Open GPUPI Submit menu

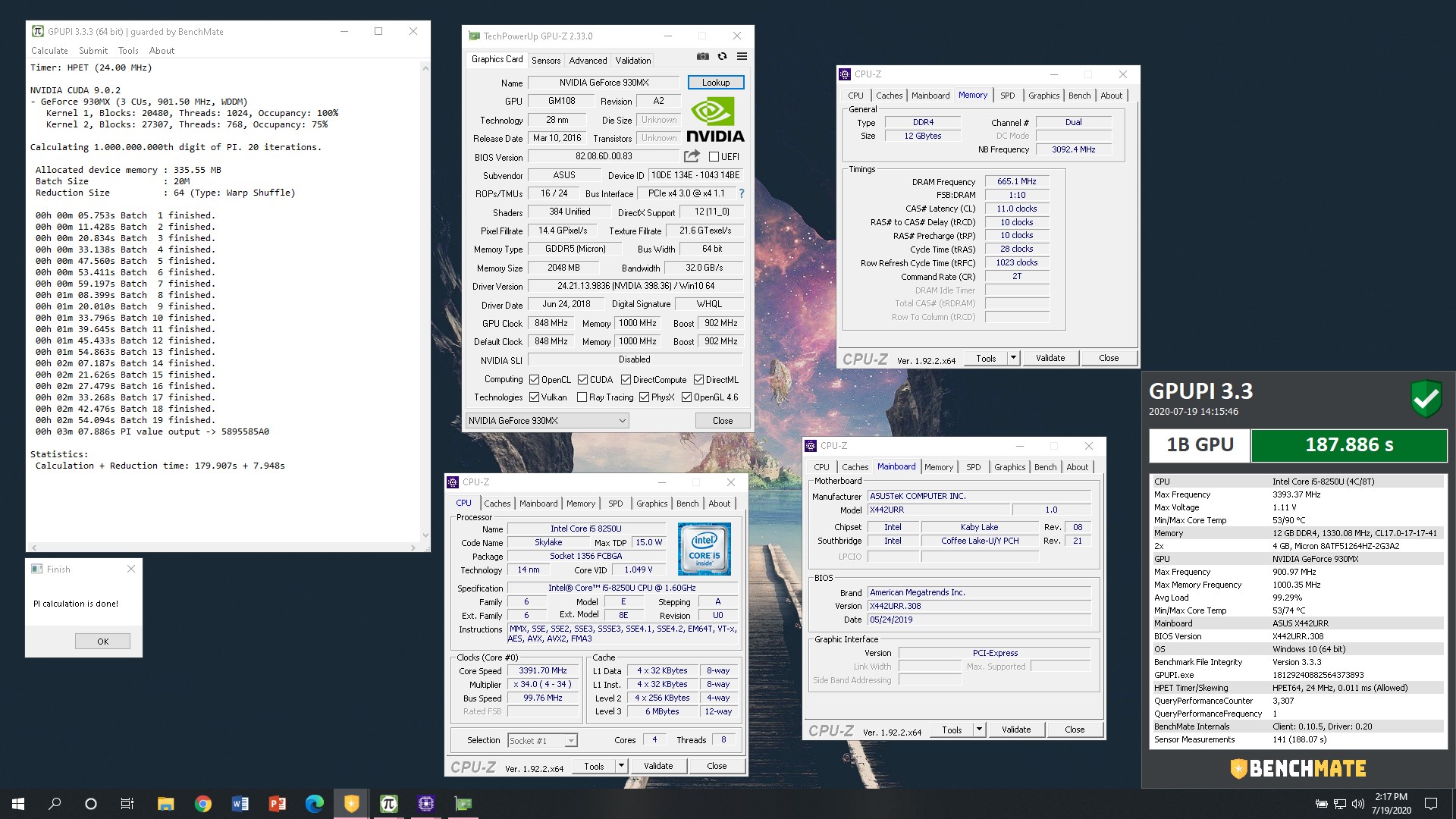coord(93,51)
